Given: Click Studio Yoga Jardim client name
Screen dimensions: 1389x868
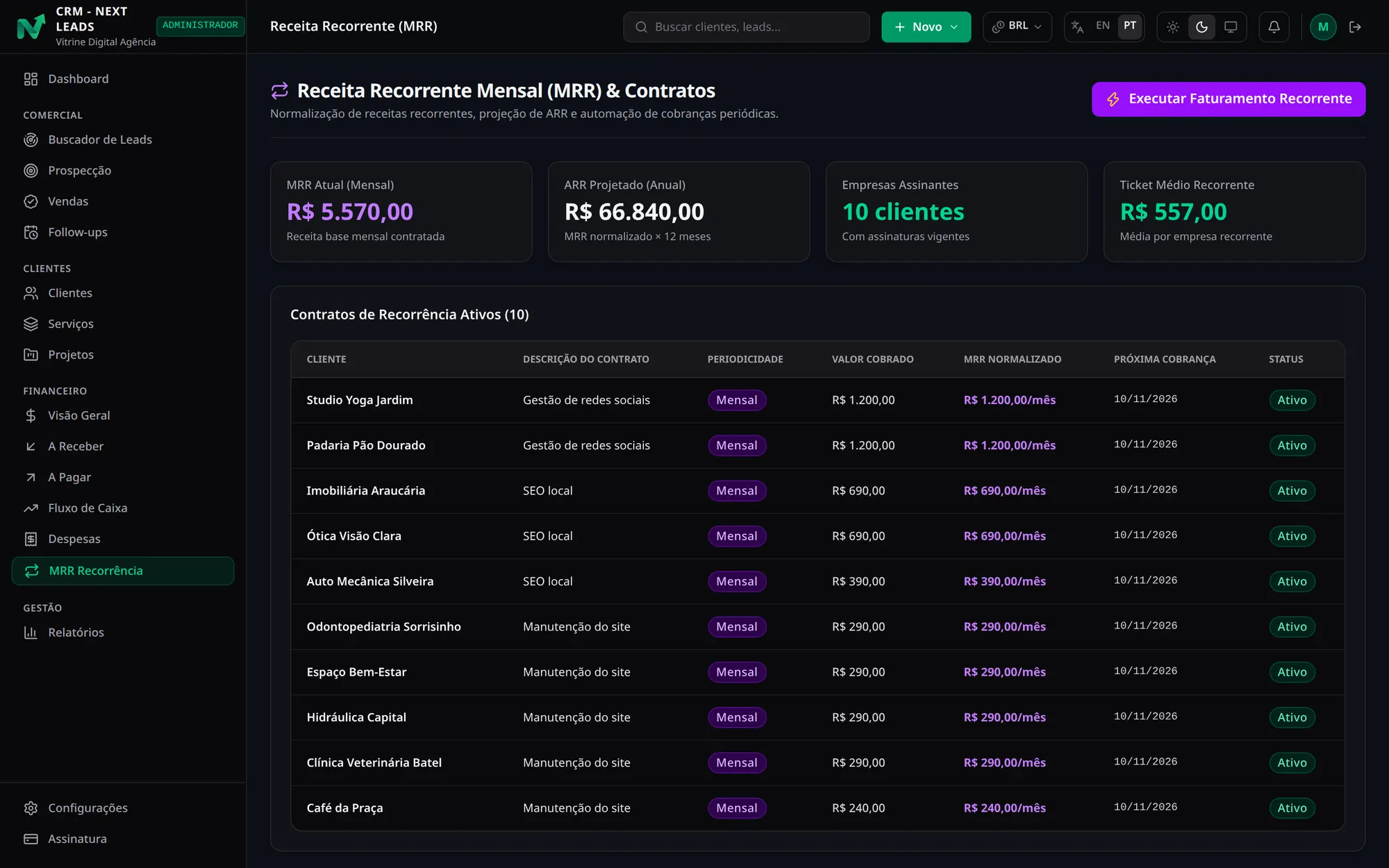Looking at the screenshot, I should coord(360,400).
